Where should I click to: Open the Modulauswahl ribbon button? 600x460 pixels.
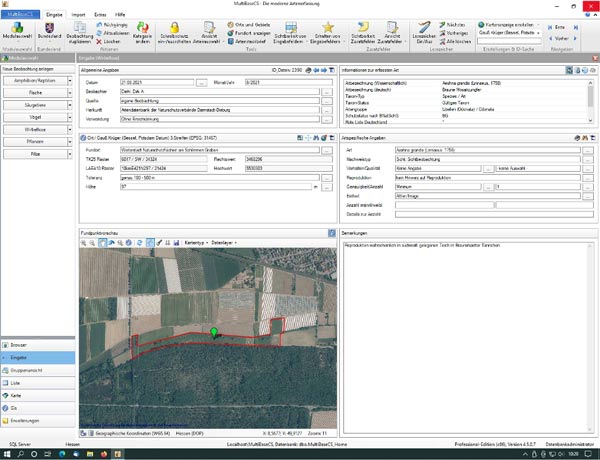(x=17, y=31)
